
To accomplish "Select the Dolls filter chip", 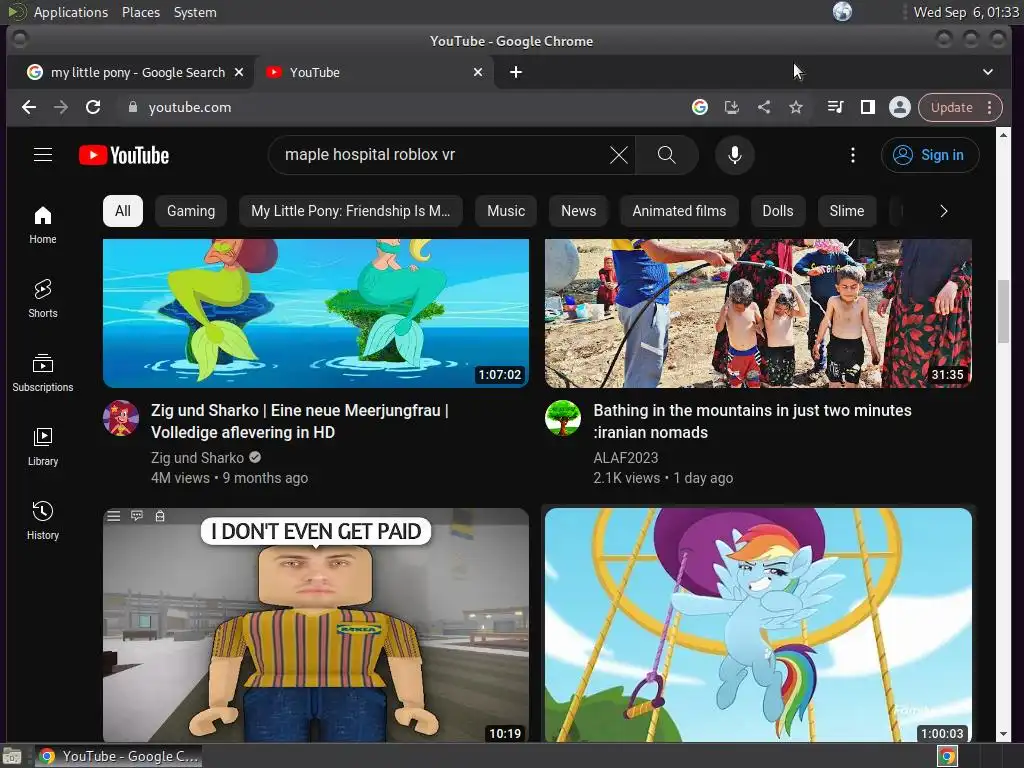I will [x=778, y=211].
